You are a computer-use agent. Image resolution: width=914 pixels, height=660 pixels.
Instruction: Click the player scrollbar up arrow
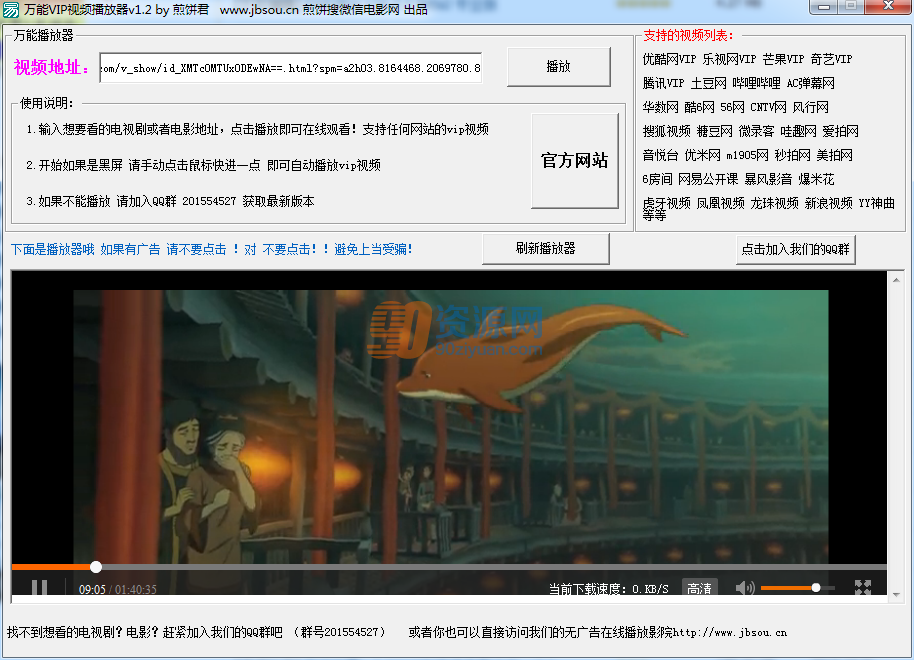click(896, 280)
